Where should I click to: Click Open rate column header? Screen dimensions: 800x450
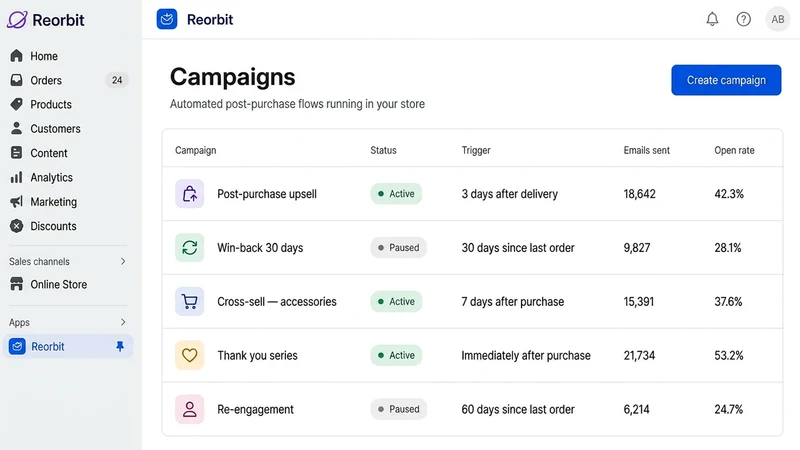click(x=734, y=150)
